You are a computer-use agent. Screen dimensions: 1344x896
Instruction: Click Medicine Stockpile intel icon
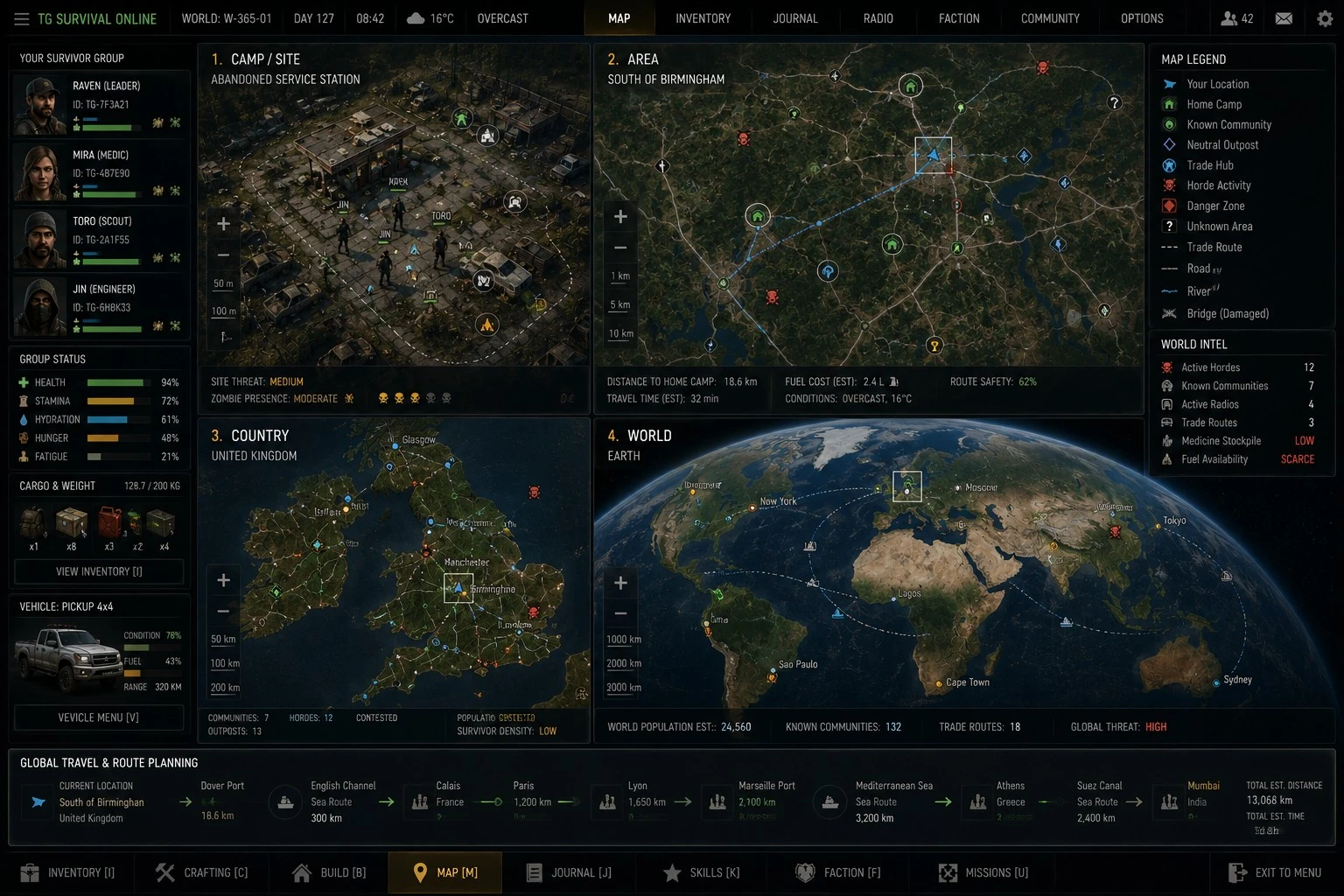pos(1166,441)
